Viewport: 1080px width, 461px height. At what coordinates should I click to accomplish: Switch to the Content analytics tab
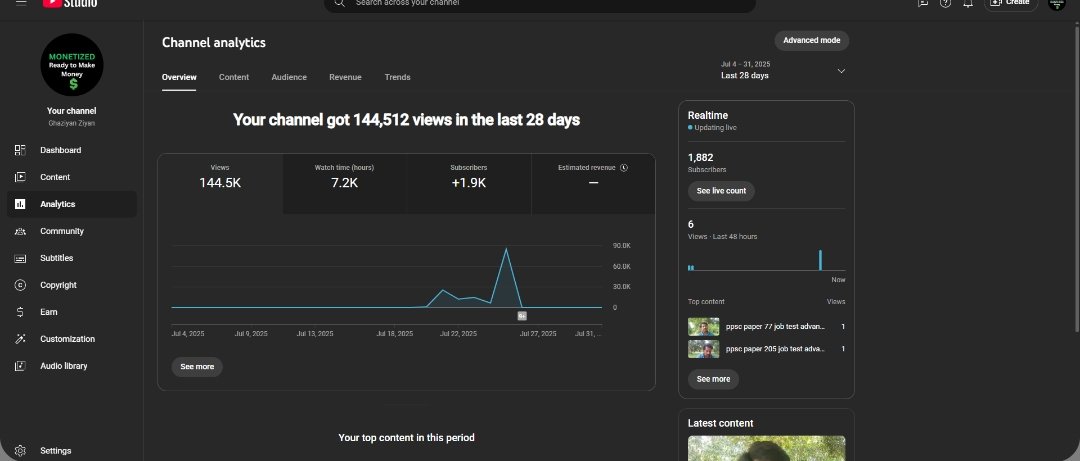pos(234,77)
